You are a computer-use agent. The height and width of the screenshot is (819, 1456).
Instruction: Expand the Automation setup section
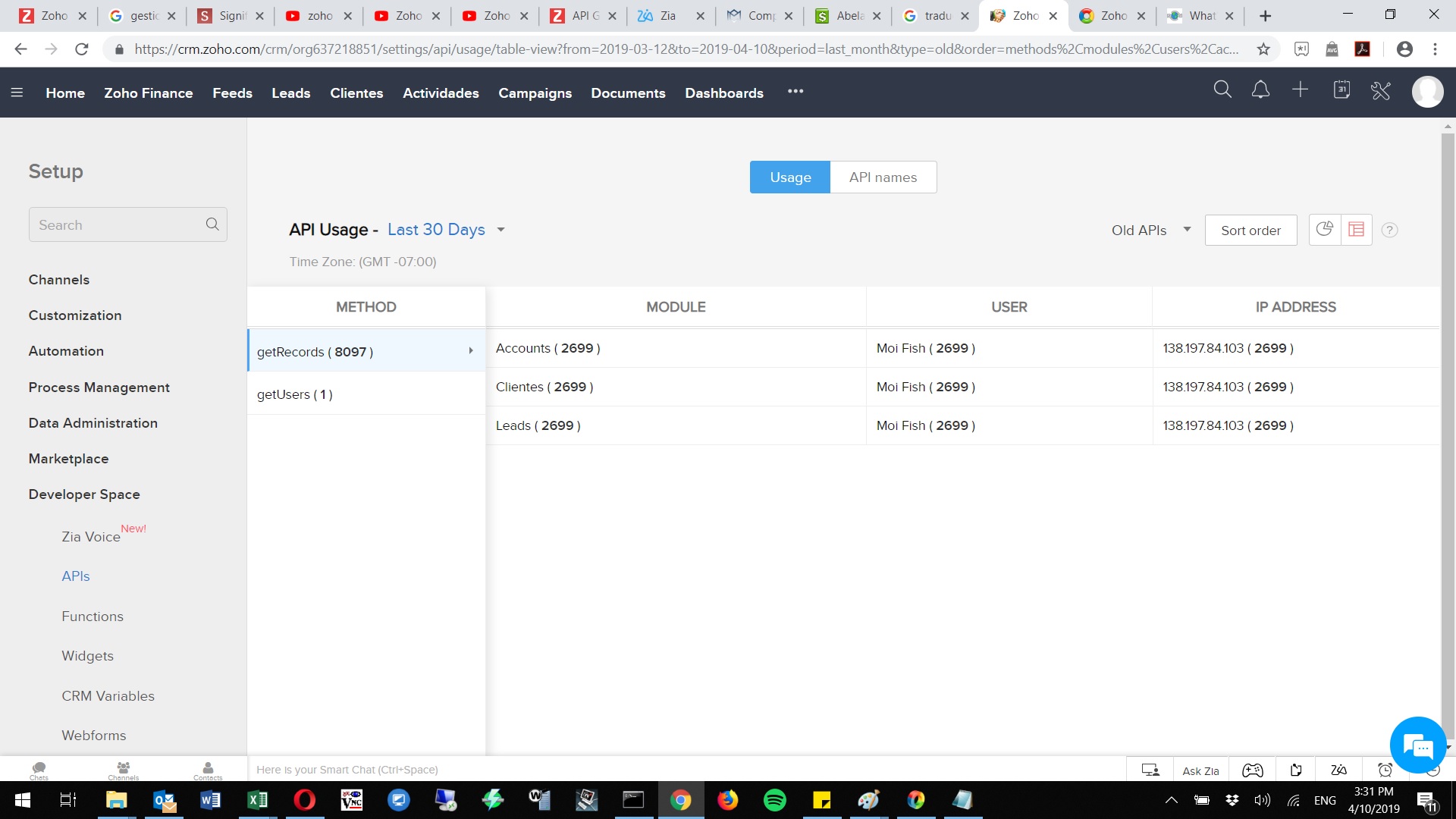[x=66, y=350]
